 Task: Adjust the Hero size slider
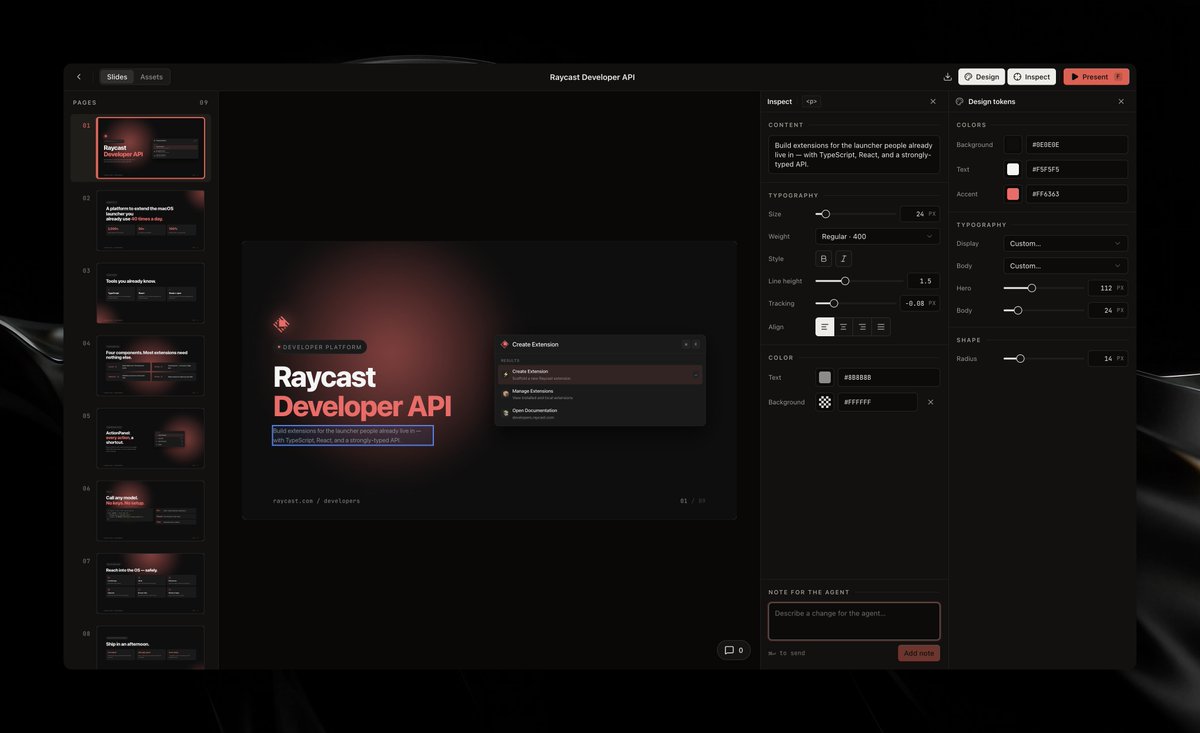click(x=1043, y=288)
